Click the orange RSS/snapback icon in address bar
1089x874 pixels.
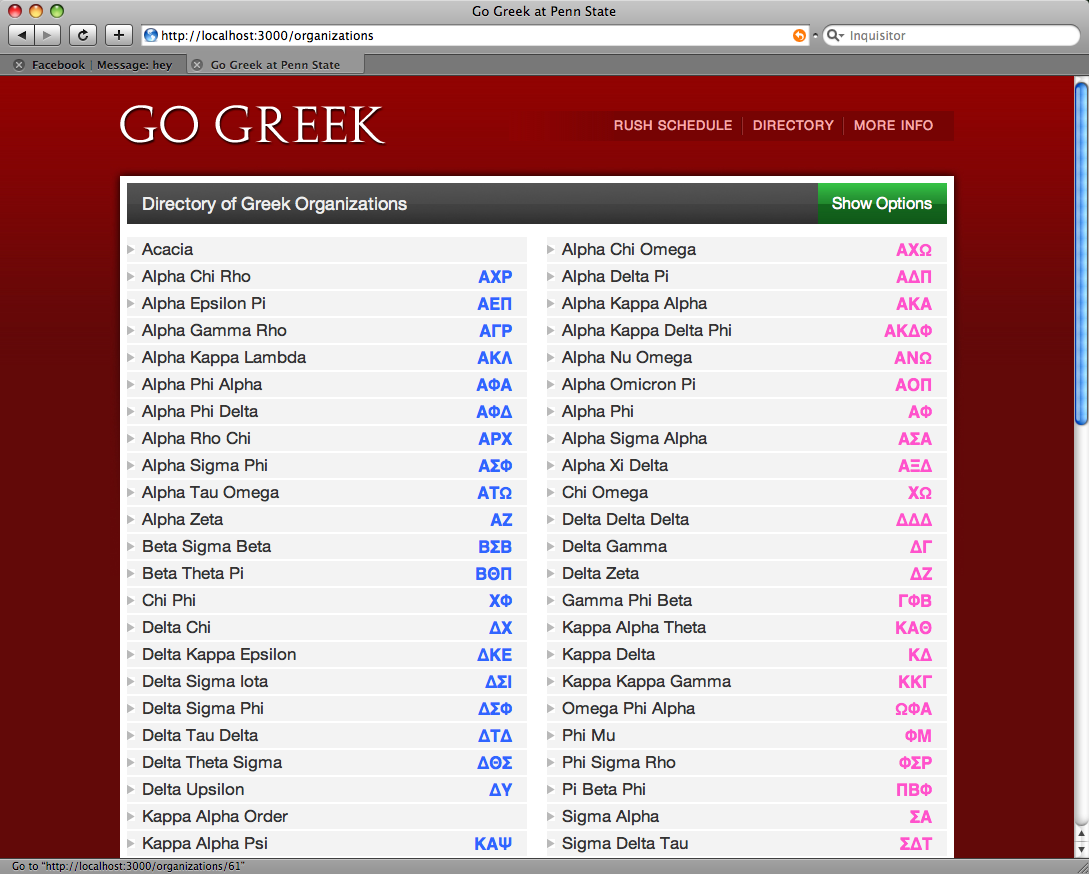coord(799,35)
